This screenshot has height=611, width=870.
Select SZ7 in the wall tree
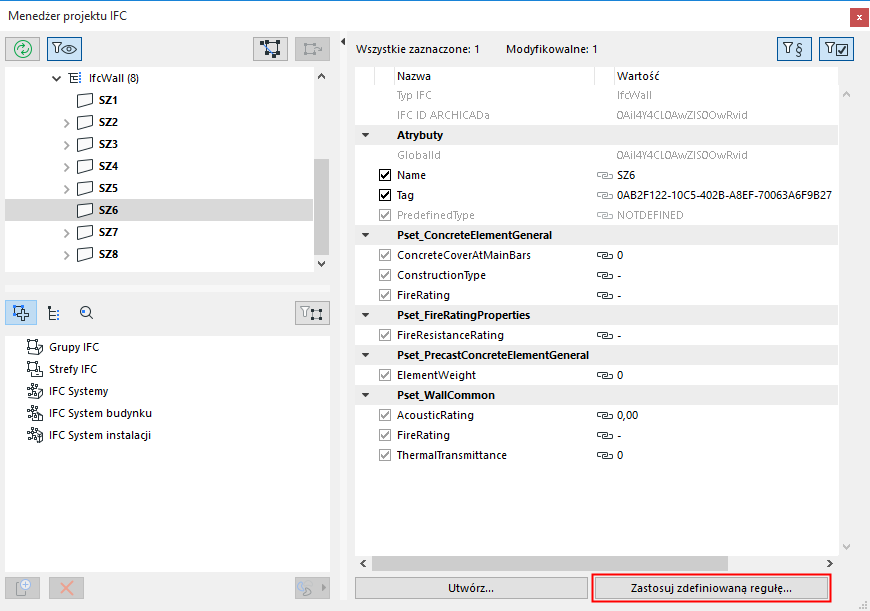click(x=108, y=232)
